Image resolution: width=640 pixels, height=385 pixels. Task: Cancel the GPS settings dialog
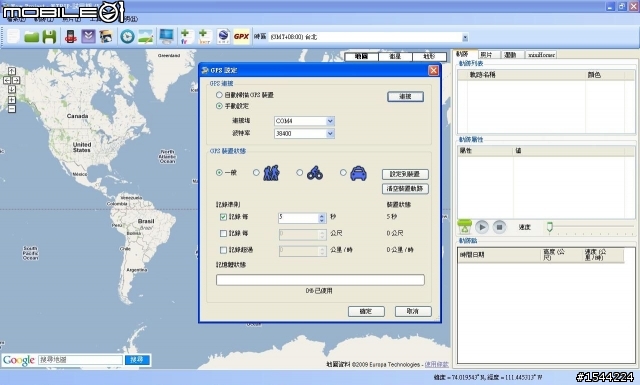click(413, 312)
